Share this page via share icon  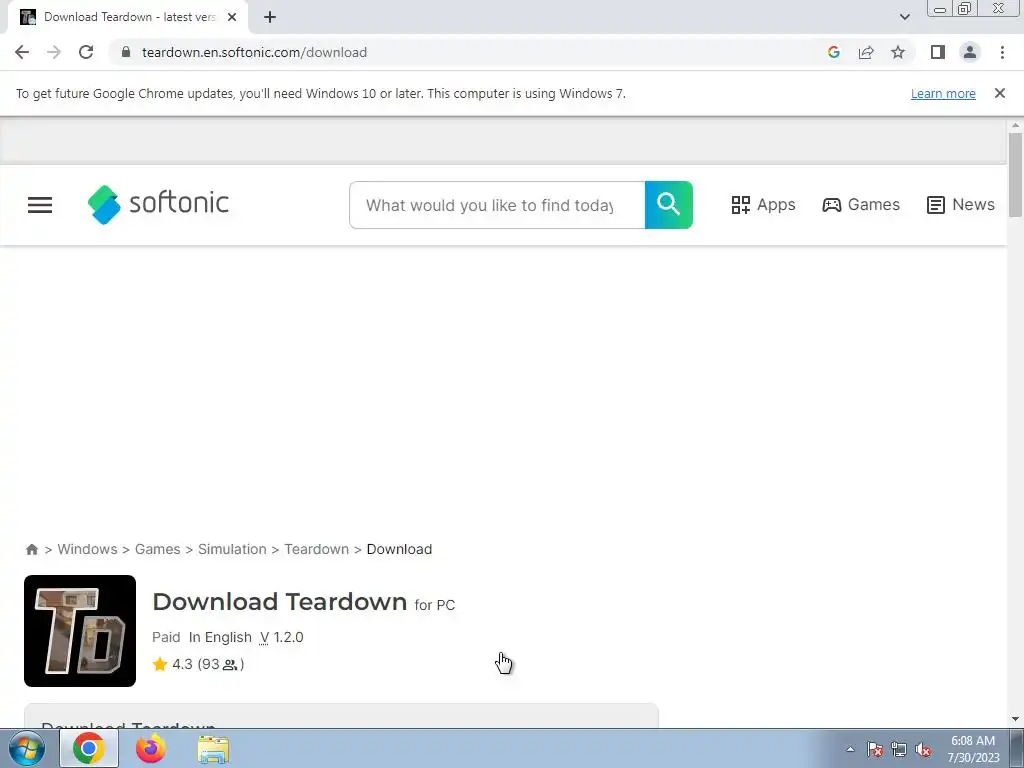click(x=866, y=52)
